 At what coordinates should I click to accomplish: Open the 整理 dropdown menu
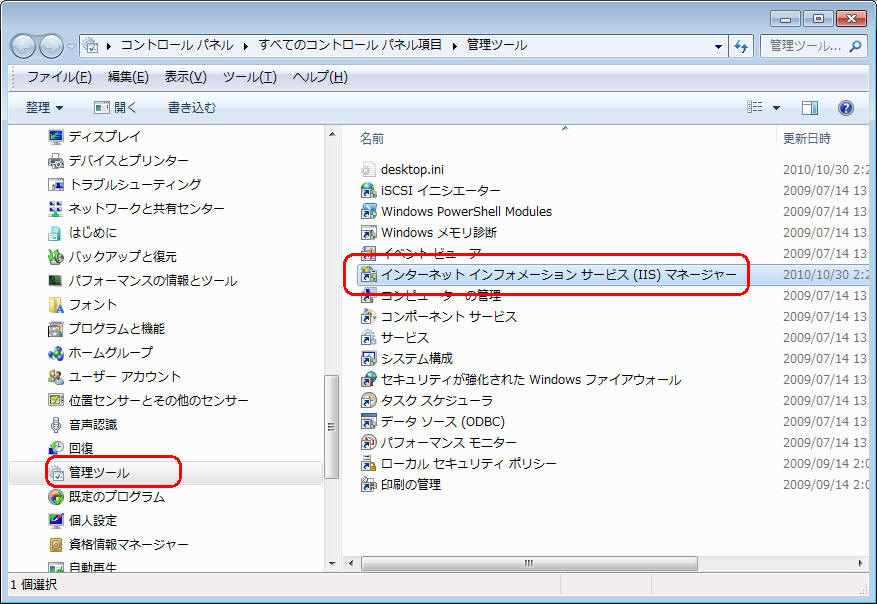coord(45,108)
